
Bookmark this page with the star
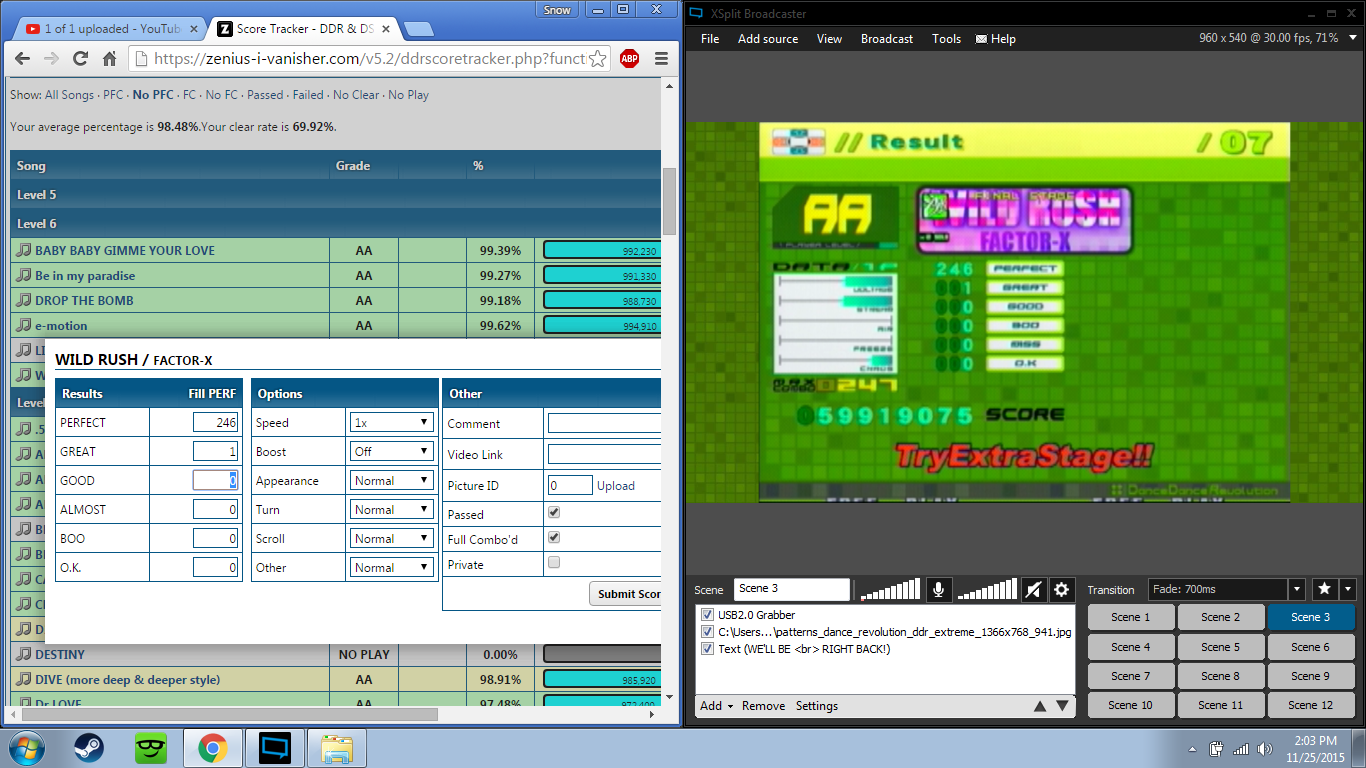[597, 58]
